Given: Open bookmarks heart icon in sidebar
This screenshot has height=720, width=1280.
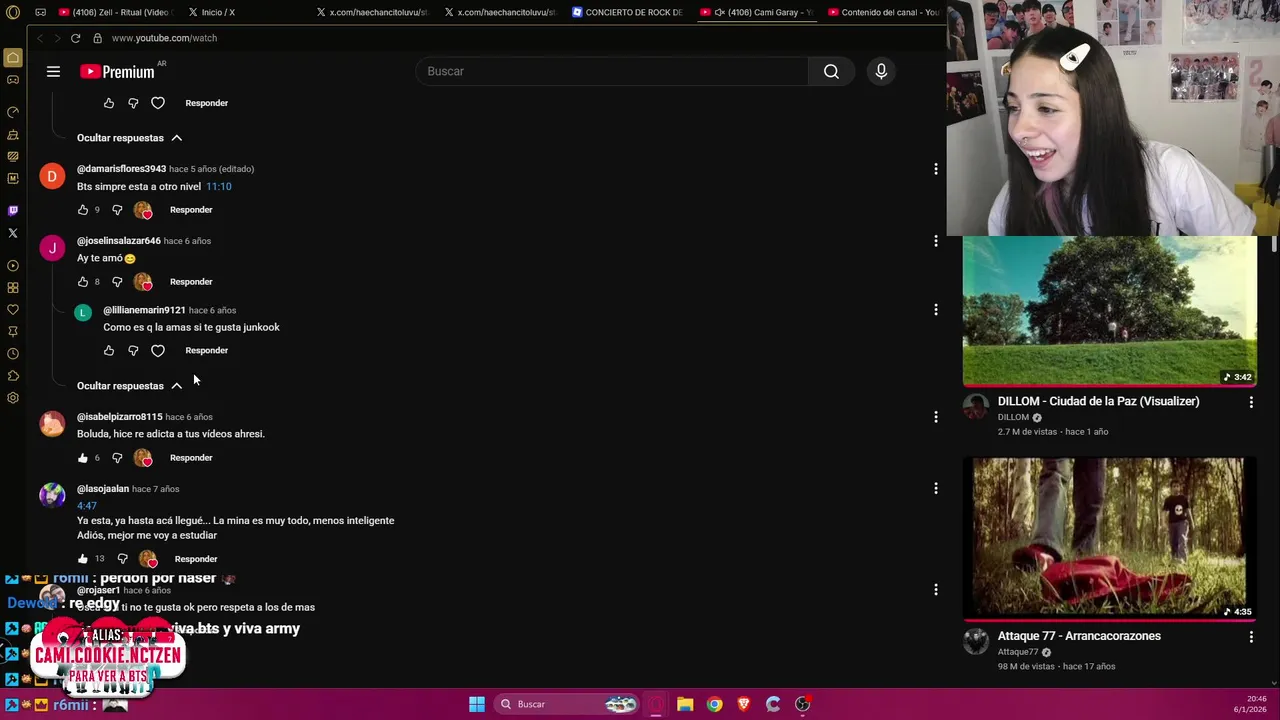Looking at the screenshot, I should point(13,310).
